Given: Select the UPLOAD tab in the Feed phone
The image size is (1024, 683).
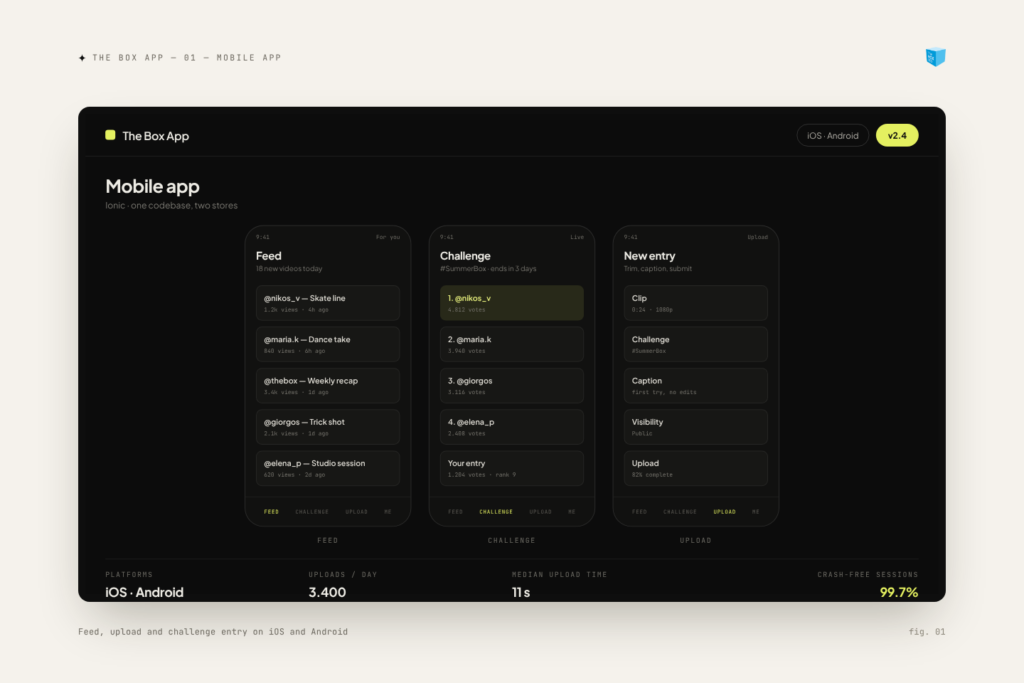Looking at the screenshot, I should 357,512.
